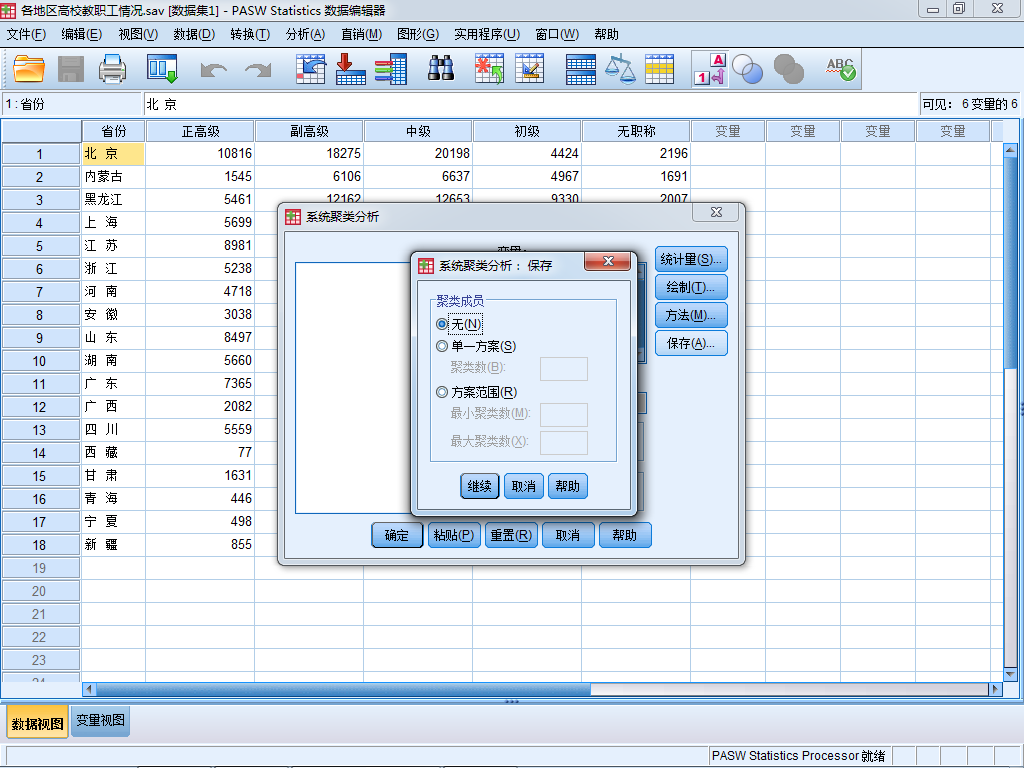Screen dimensions: 1024x768
Task: Click the Show all variables gray circles icon
Action: coord(788,69)
